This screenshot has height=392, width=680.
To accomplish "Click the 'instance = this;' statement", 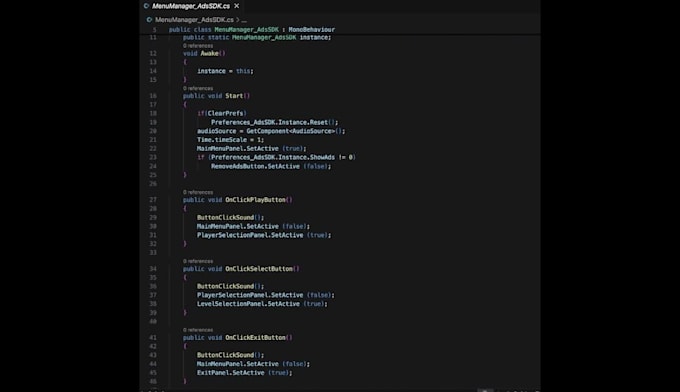I will 225,71.
